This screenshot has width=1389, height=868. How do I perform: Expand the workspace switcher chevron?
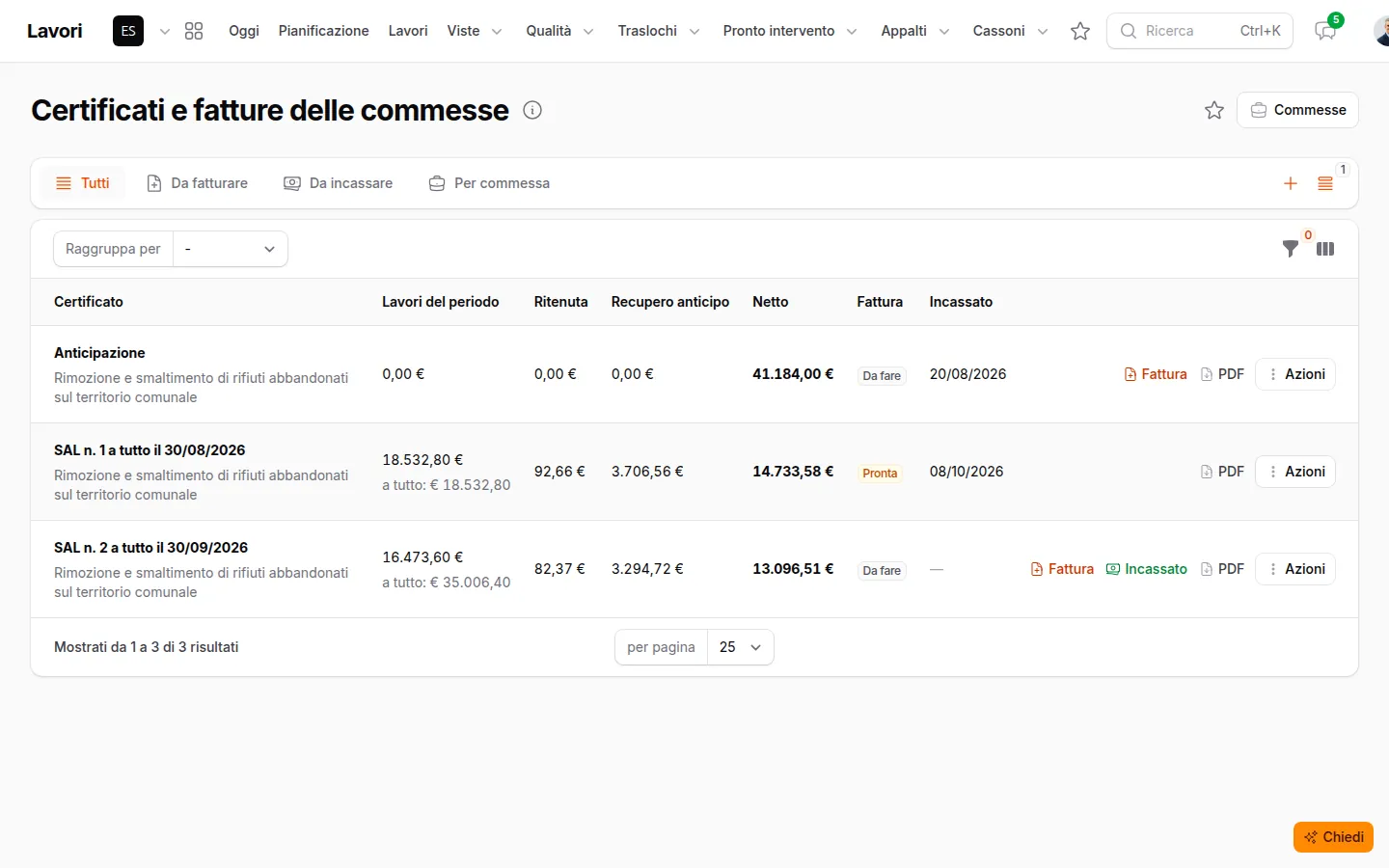click(x=165, y=32)
